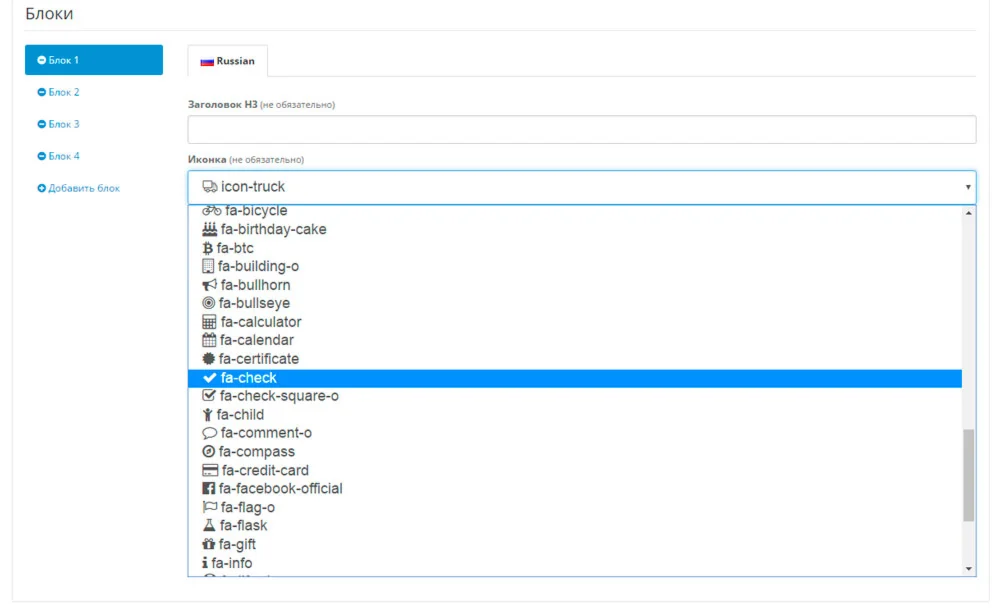Click the plus icon beside Добавить блок

coord(41,189)
